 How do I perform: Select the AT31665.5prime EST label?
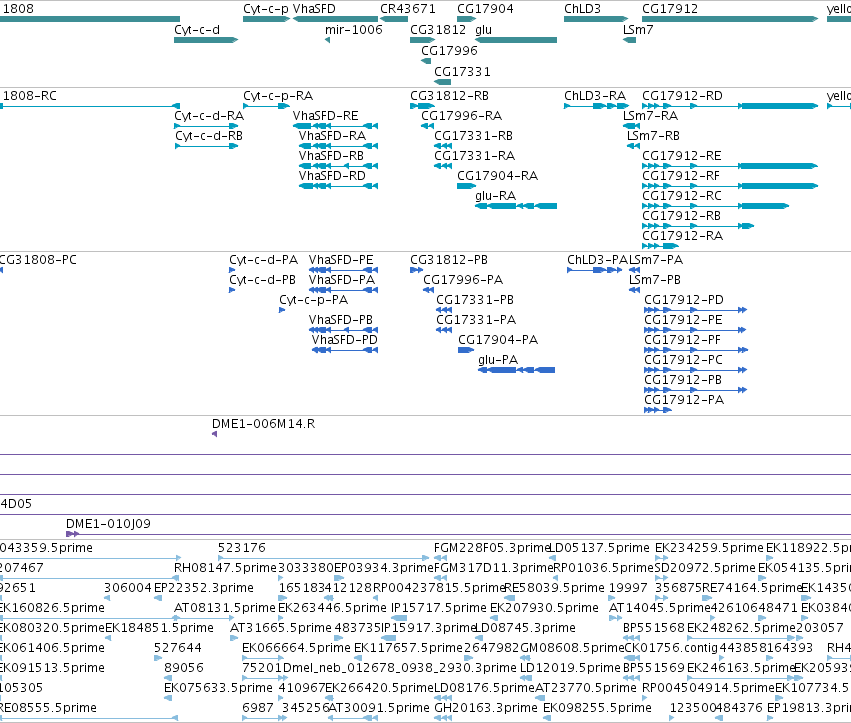[281, 628]
